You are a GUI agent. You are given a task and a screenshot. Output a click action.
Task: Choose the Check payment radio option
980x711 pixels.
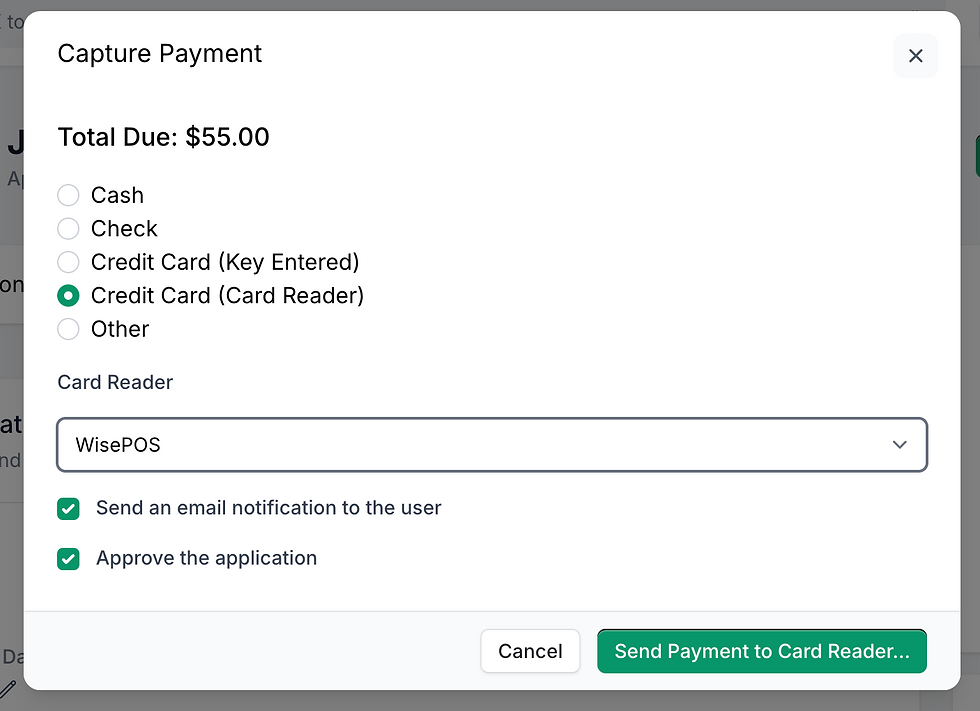(x=68, y=229)
